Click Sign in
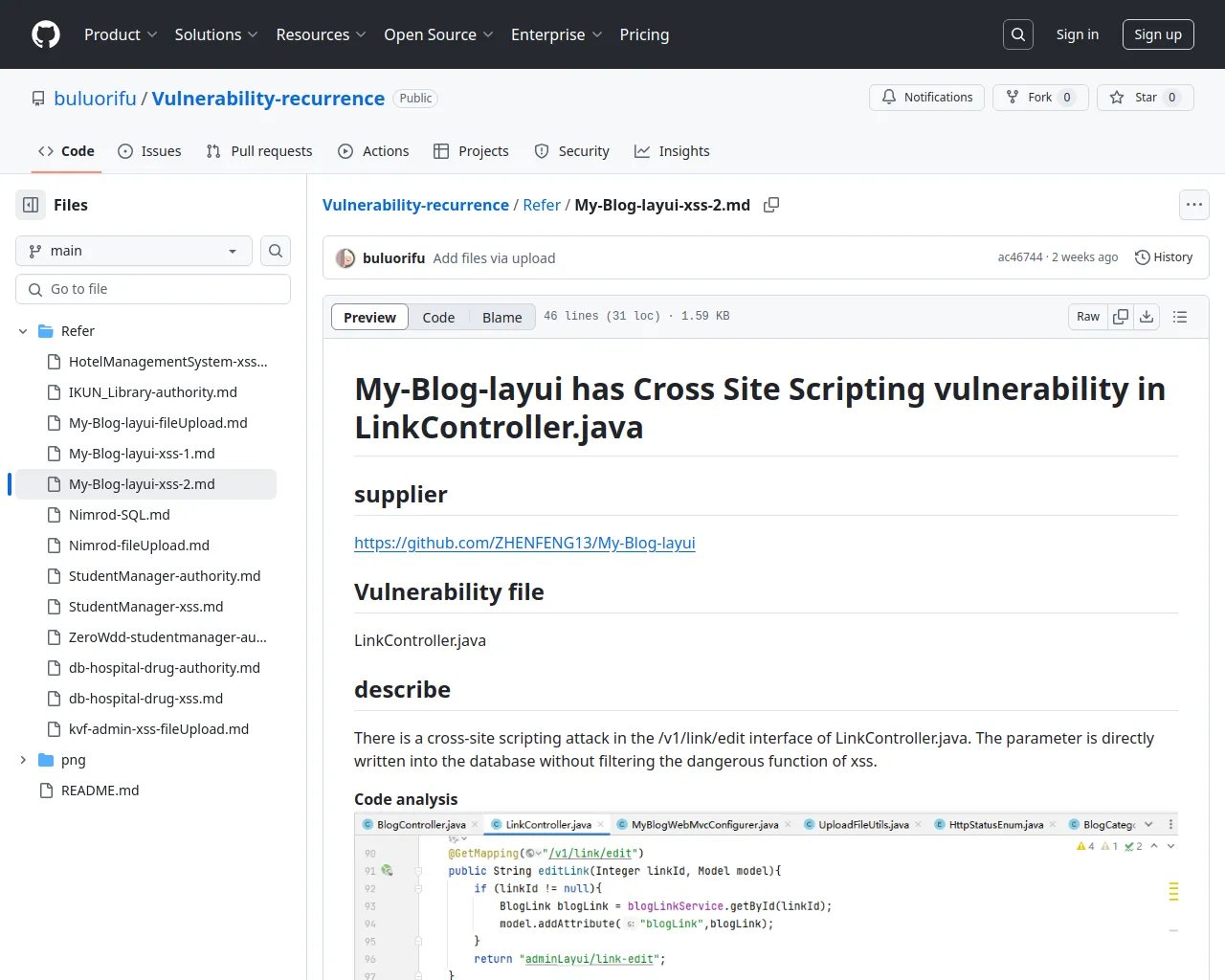This screenshot has width=1225, height=980. tap(1078, 34)
